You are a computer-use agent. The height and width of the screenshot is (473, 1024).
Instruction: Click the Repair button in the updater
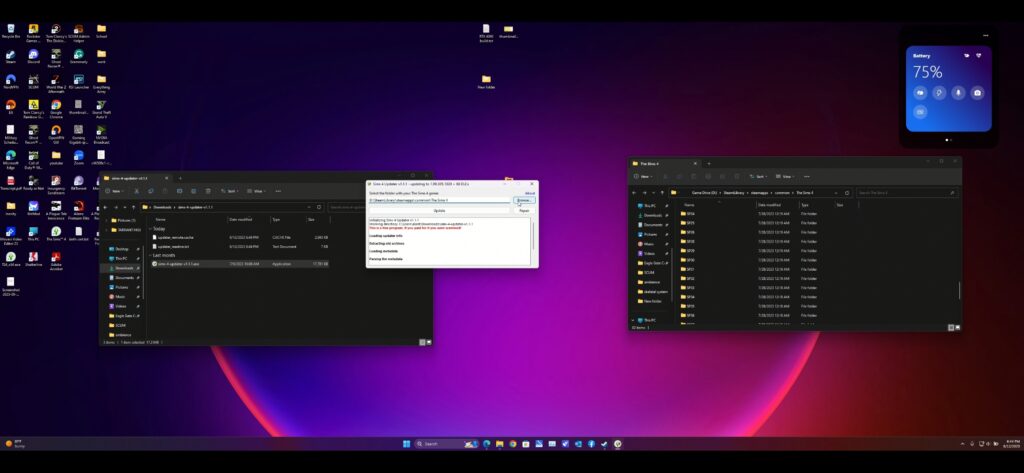(524, 211)
